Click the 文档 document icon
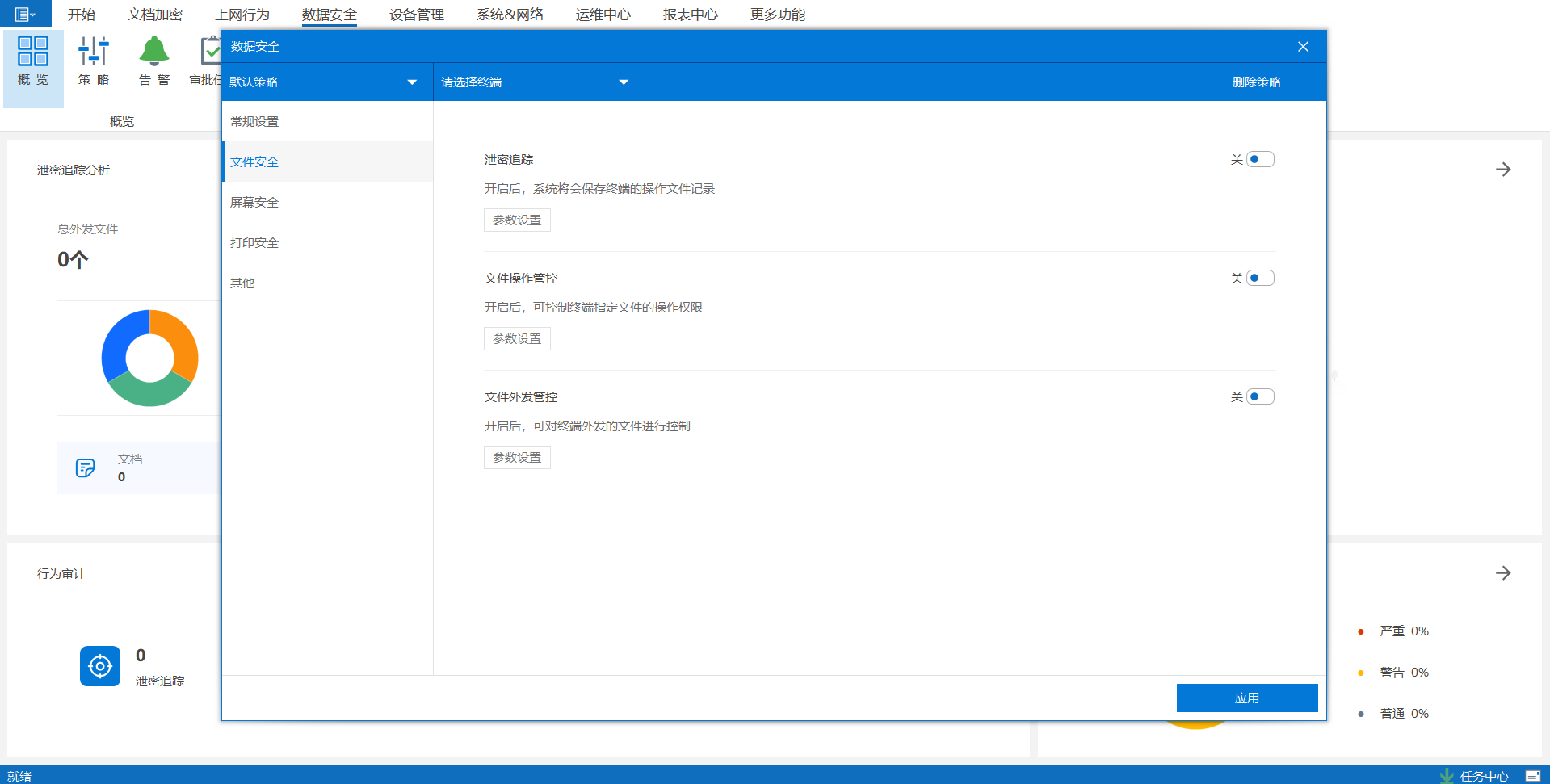The width and height of the screenshot is (1550, 784). 85,467
